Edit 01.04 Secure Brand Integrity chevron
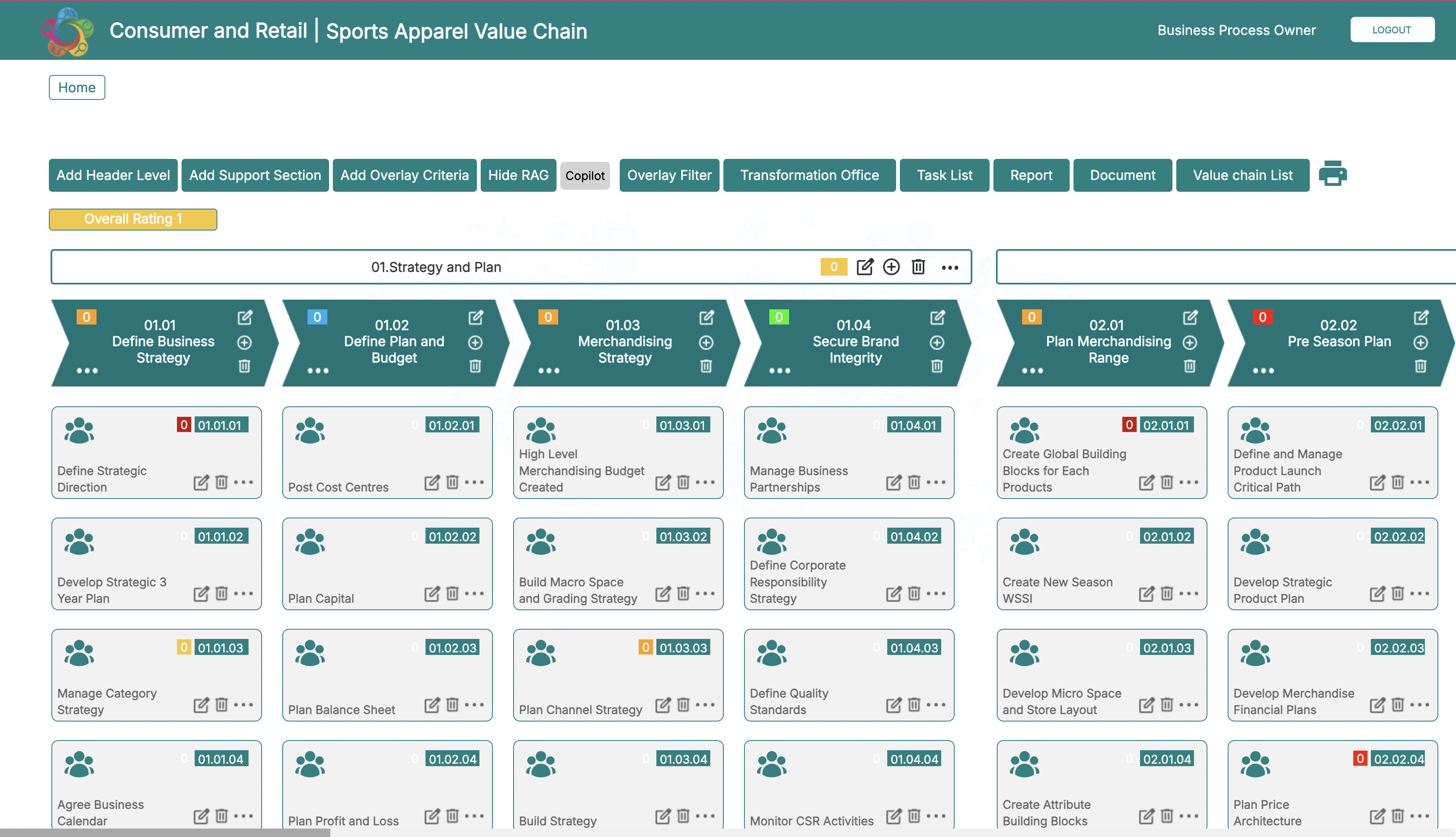 (938, 317)
